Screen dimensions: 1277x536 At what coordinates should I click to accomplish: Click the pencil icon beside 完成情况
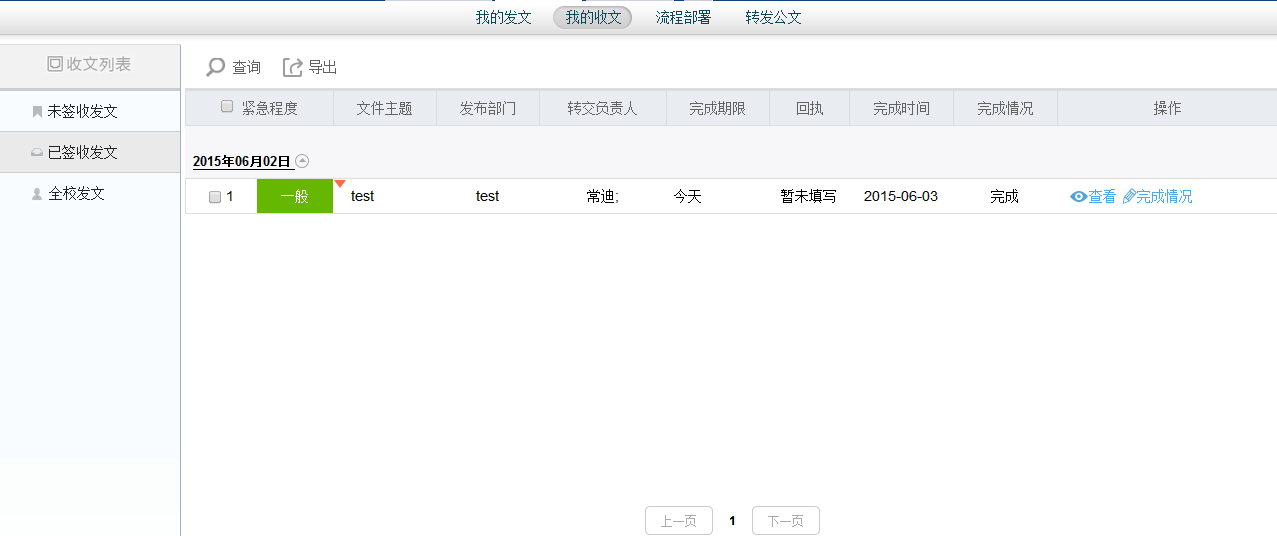click(1129, 197)
